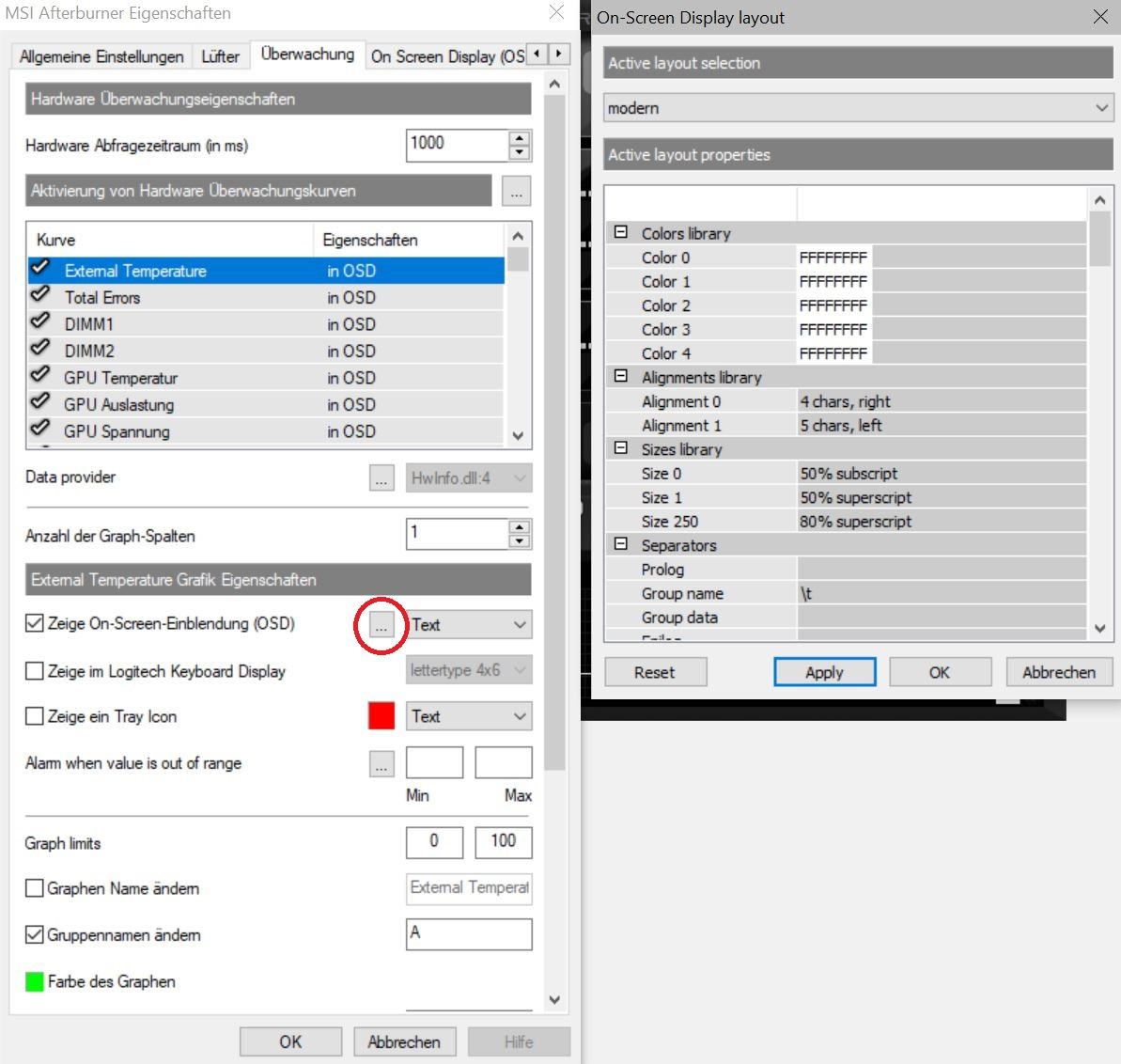Click Reset in OSD layout window
Image resolution: width=1121 pixels, height=1064 pixels.
click(655, 672)
